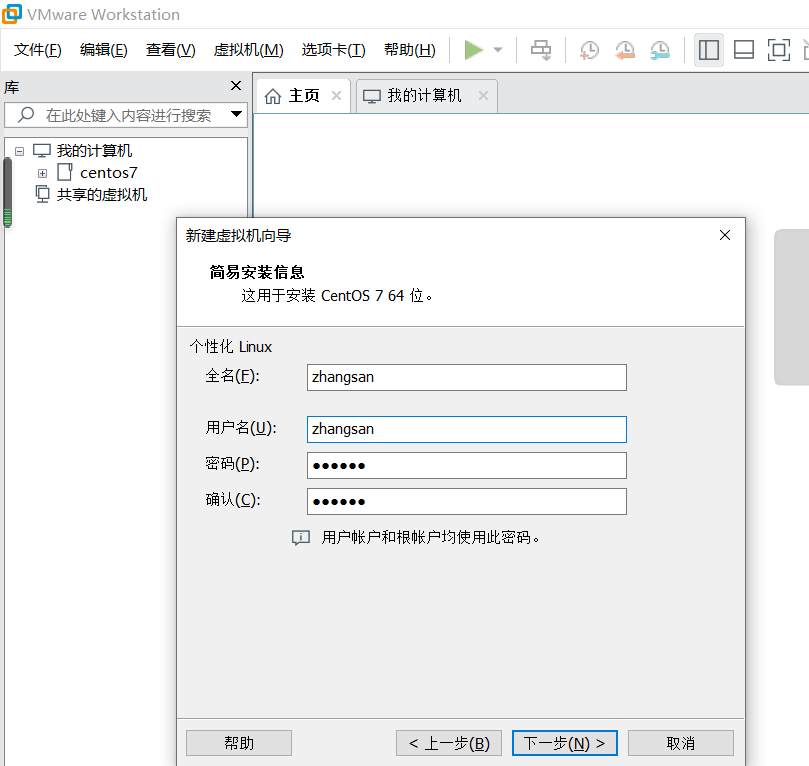The image size is (809, 766).
Task: Close the 主页 tab
Action: [x=336, y=95]
